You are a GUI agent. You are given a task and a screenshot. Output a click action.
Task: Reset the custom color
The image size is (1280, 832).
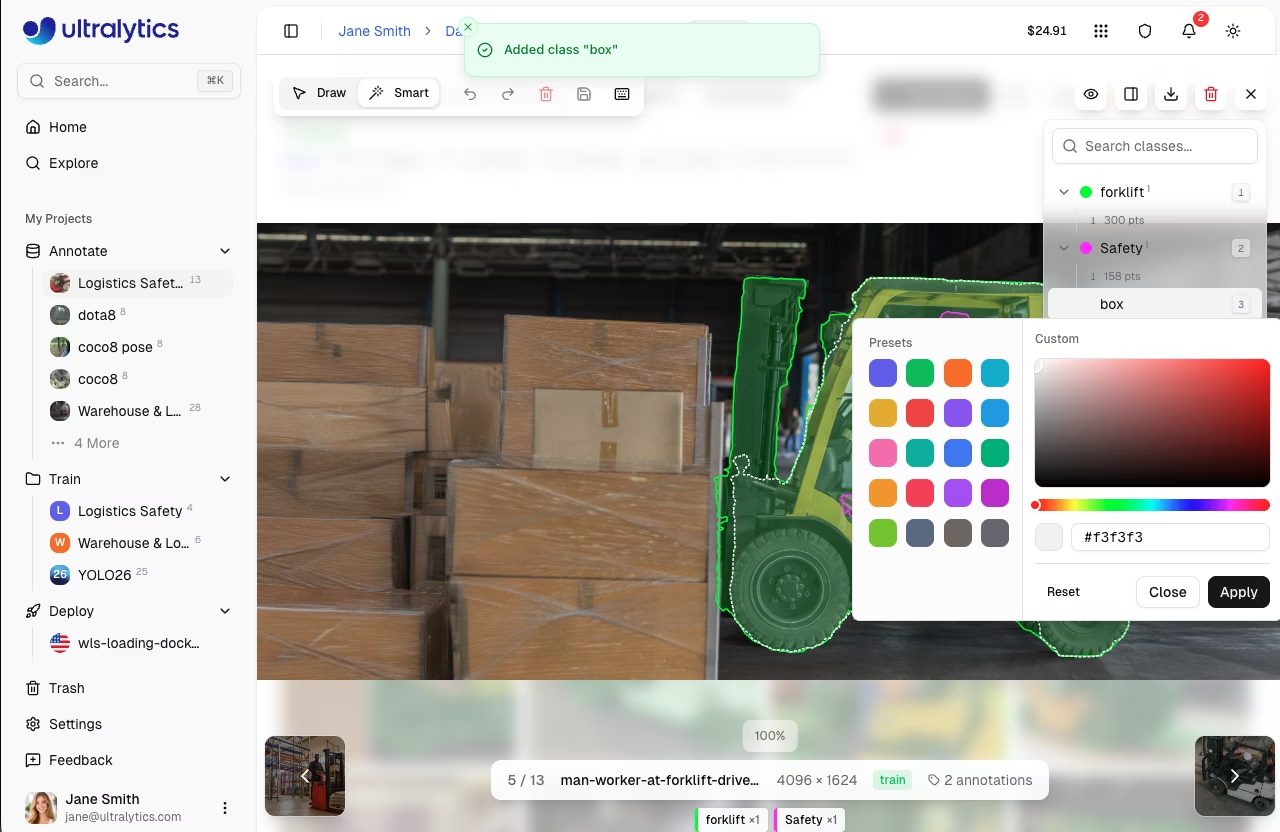pos(1063,592)
